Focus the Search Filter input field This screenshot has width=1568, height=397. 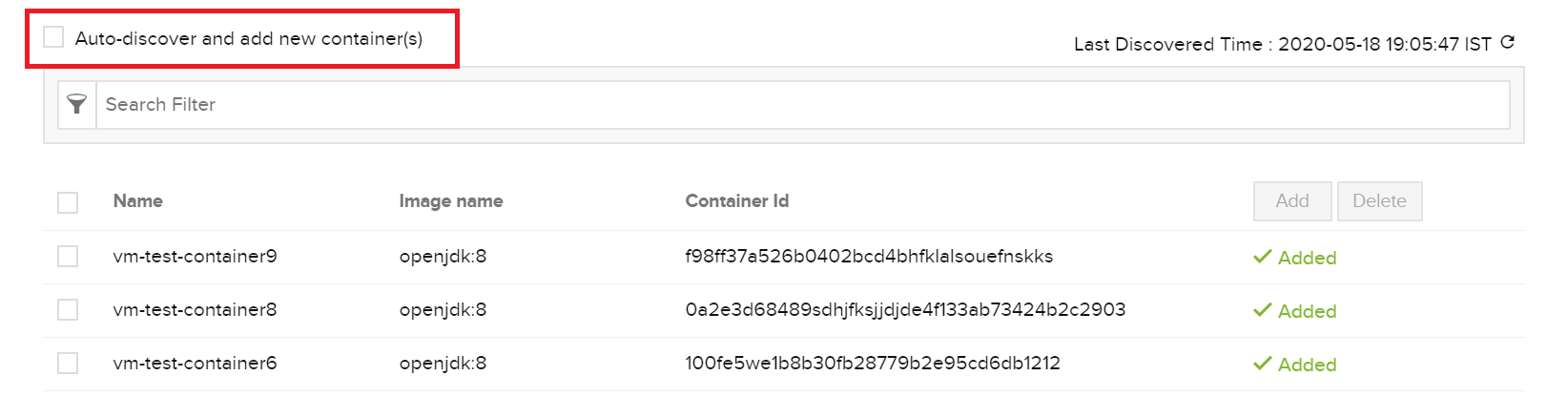tap(801, 105)
